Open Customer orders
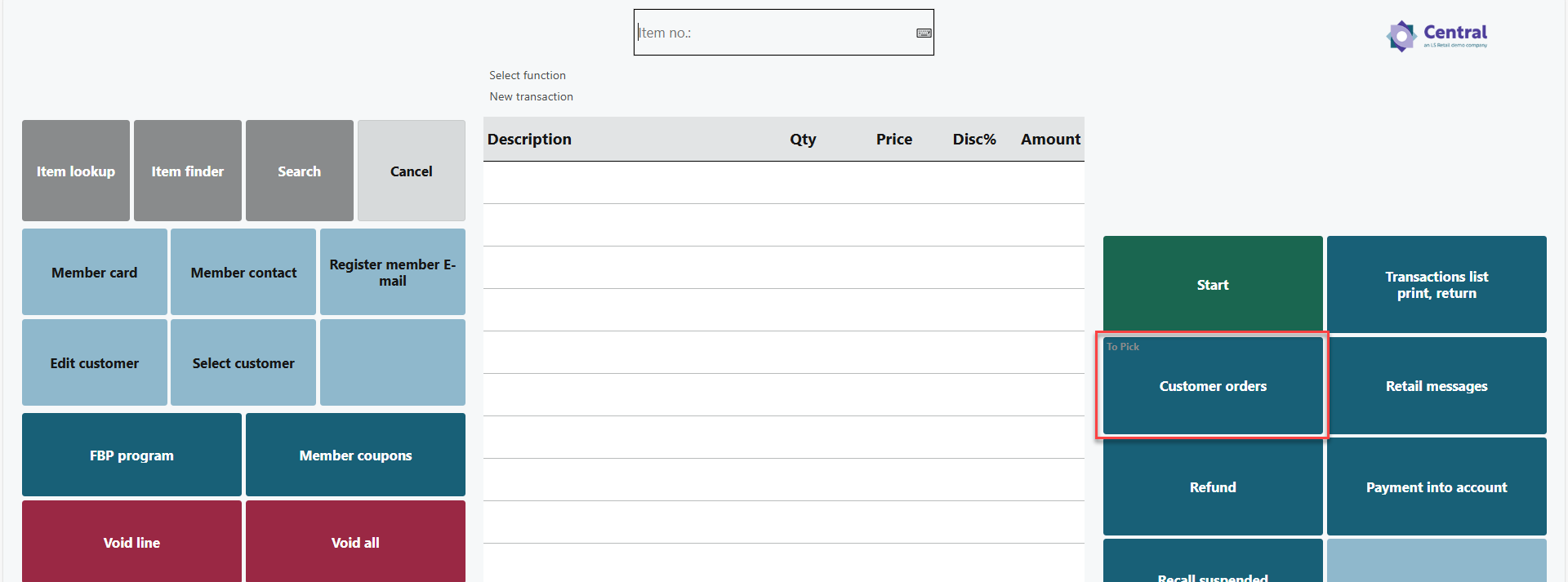This screenshot has width=1568, height=582. 1213,386
